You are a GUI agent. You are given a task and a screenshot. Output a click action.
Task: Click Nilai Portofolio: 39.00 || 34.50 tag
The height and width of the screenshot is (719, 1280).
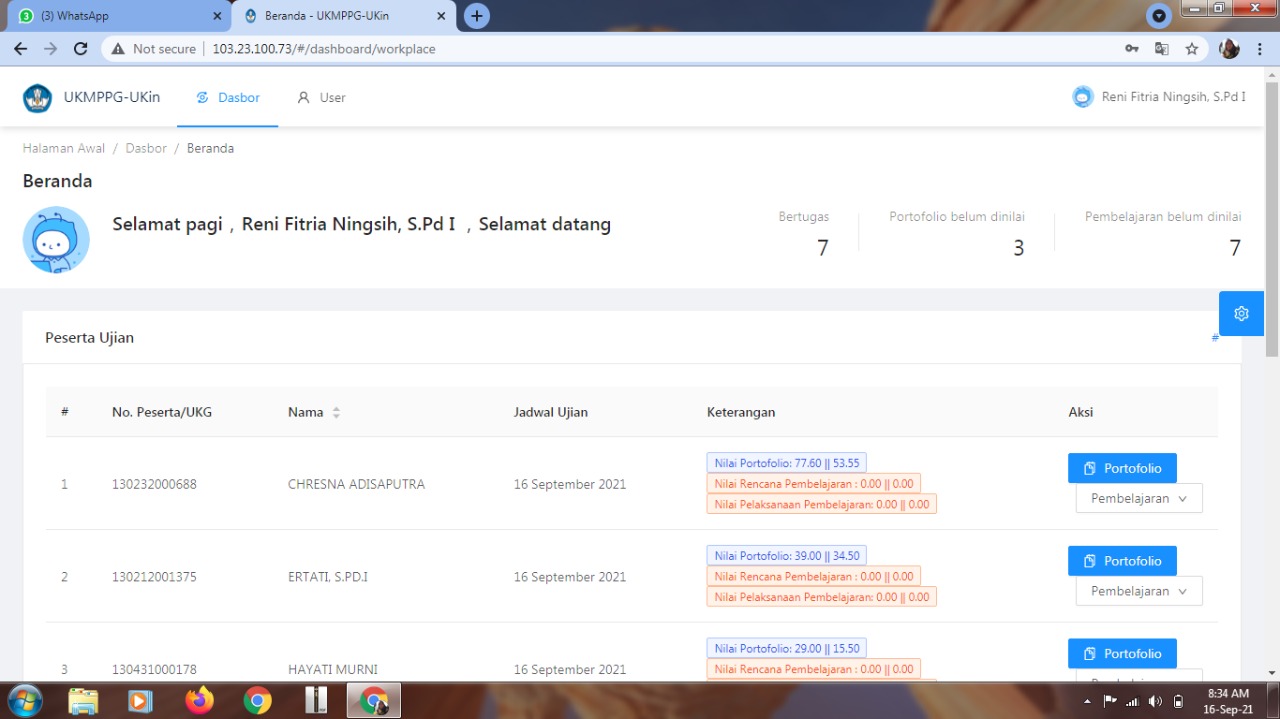(x=787, y=556)
